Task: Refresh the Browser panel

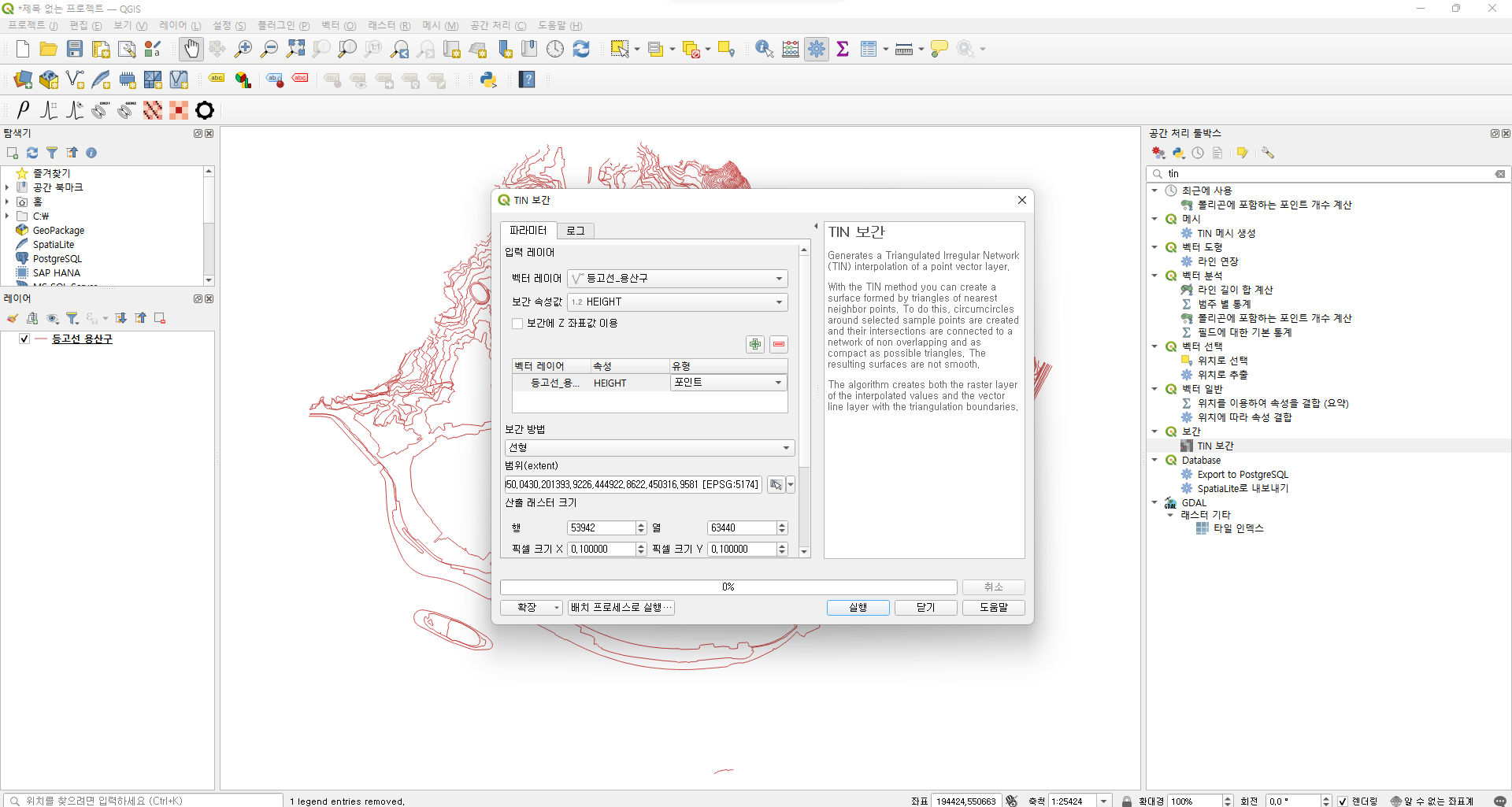Action: pyautogui.click(x=32, y=153)
